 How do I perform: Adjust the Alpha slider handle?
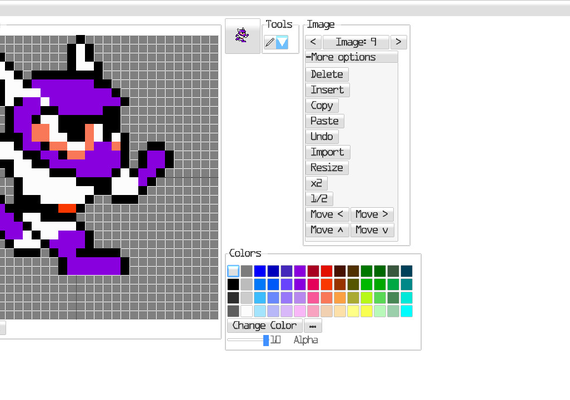click(266, 340)
